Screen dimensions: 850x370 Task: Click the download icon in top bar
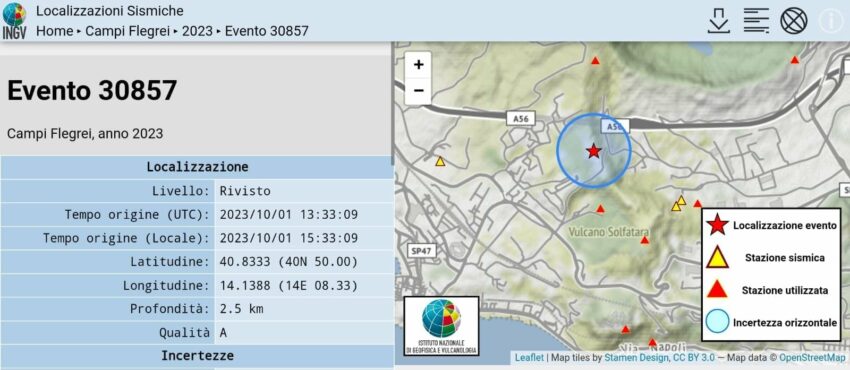click(718, 21)
